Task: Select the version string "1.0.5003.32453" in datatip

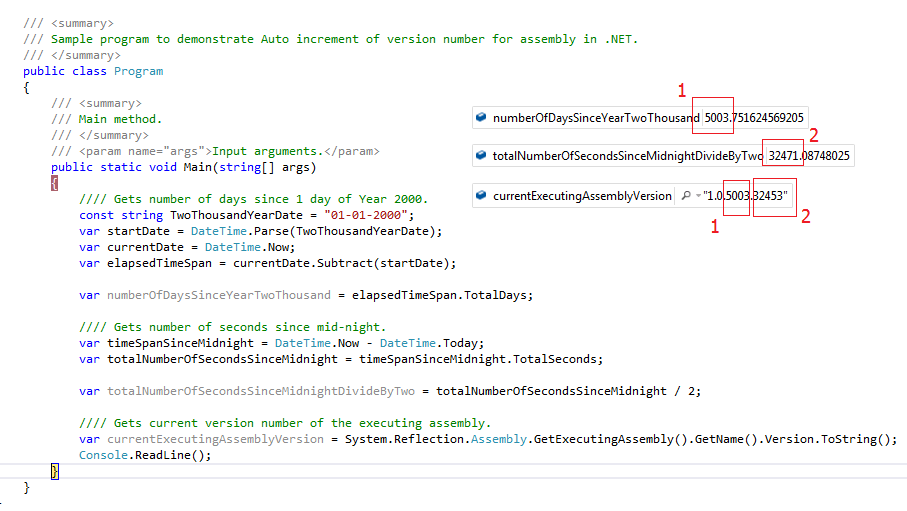Action: point(745,196)
